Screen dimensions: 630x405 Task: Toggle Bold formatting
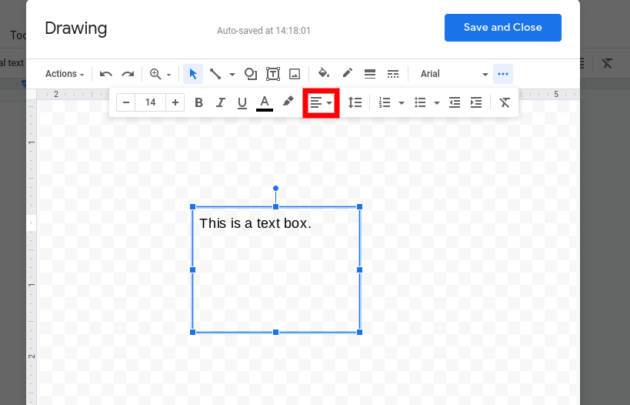click(198, 103)
